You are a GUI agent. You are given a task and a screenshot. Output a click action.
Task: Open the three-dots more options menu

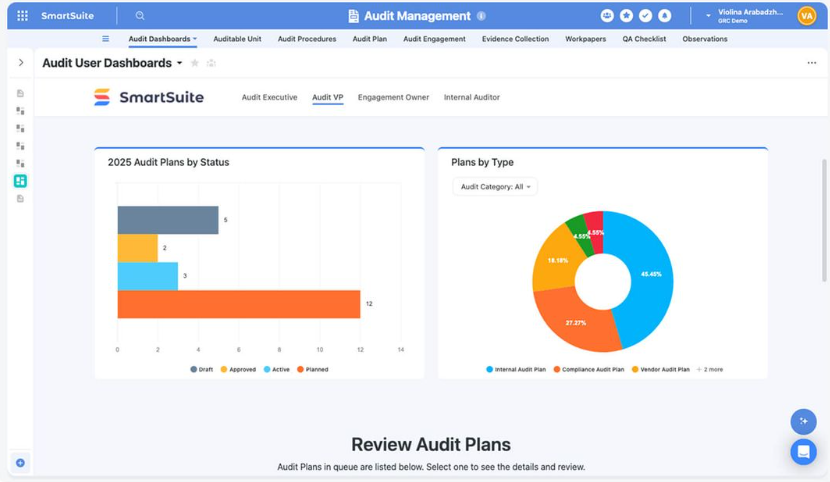click(x=811, y=63)
